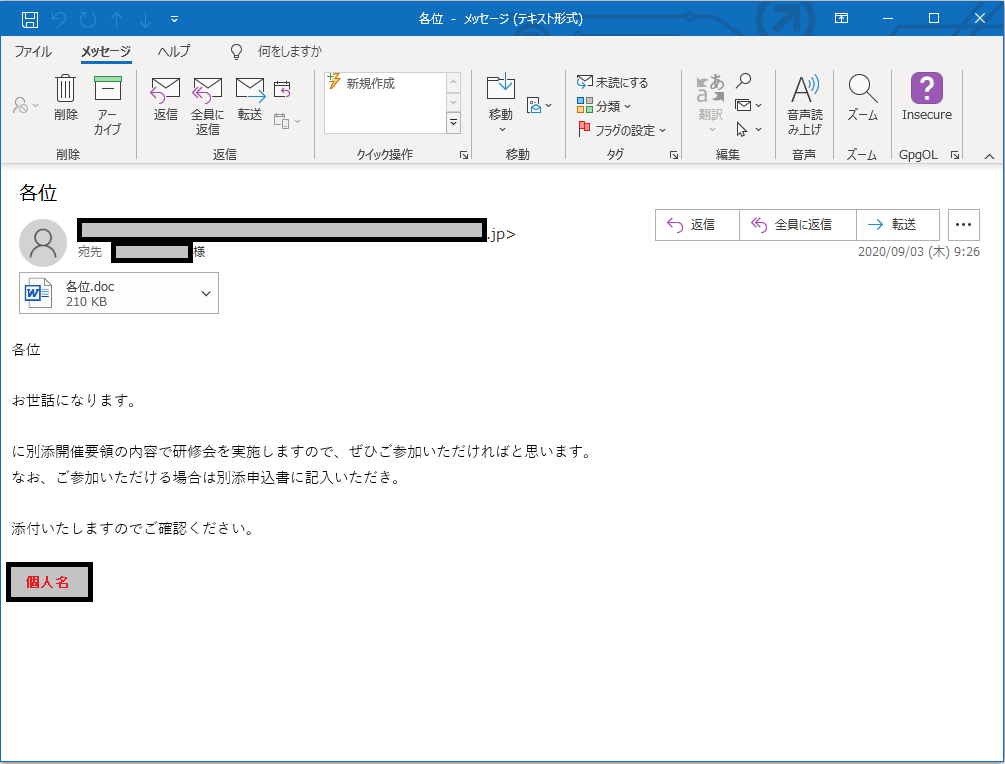Click the body text お世話になります。
This screenshot has width=1005, height=764.
pyautogui.click(x=75, y=401)
